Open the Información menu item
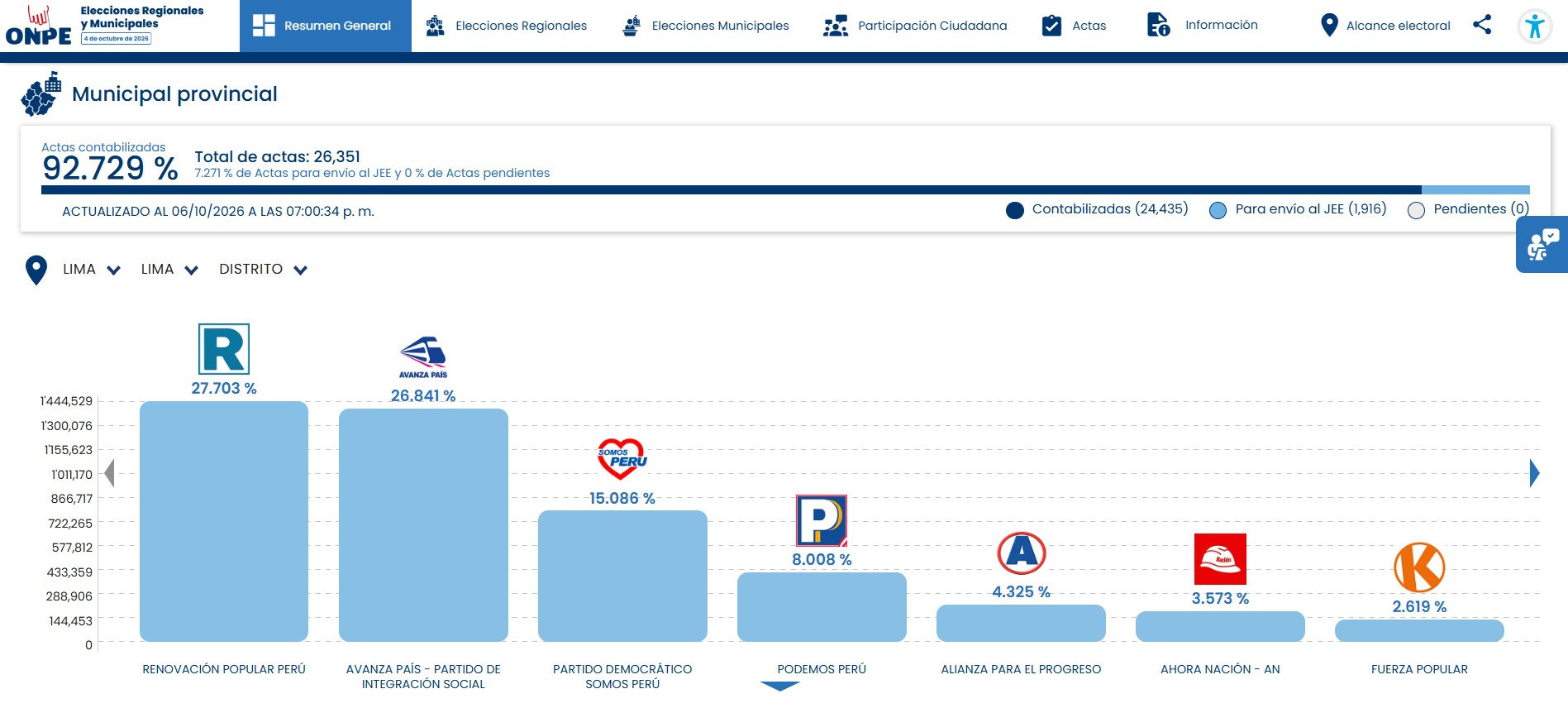 [1203, 25]
